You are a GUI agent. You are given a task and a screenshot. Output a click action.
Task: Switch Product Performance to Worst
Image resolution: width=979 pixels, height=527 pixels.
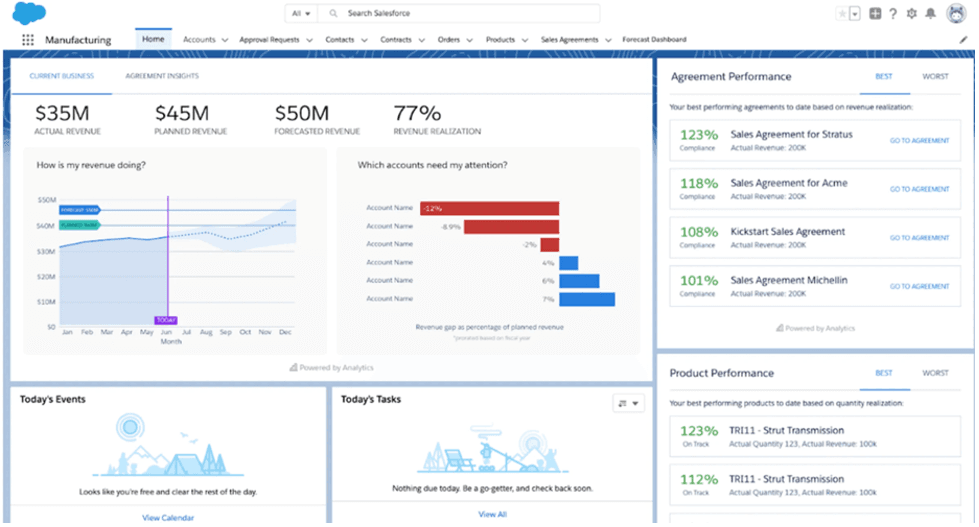(935, 373)
